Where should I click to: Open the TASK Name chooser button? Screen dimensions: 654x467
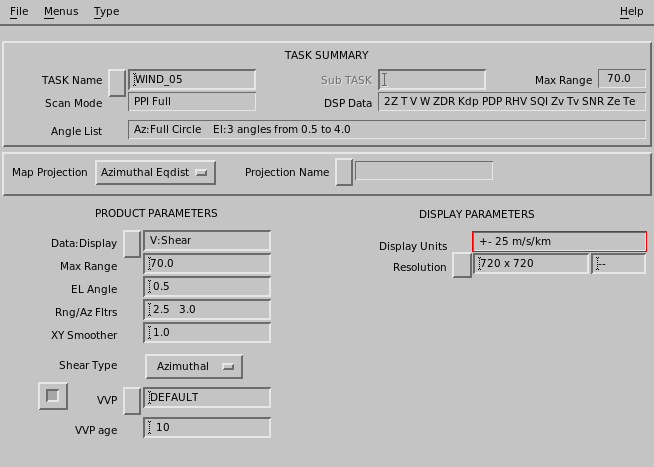tap(117, 83)
